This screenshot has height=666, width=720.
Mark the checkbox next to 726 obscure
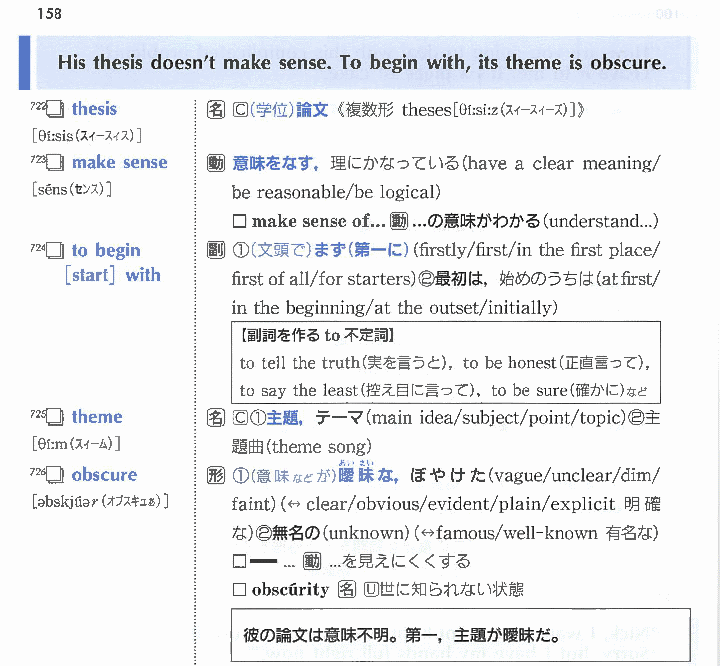[x=56, y=476]
